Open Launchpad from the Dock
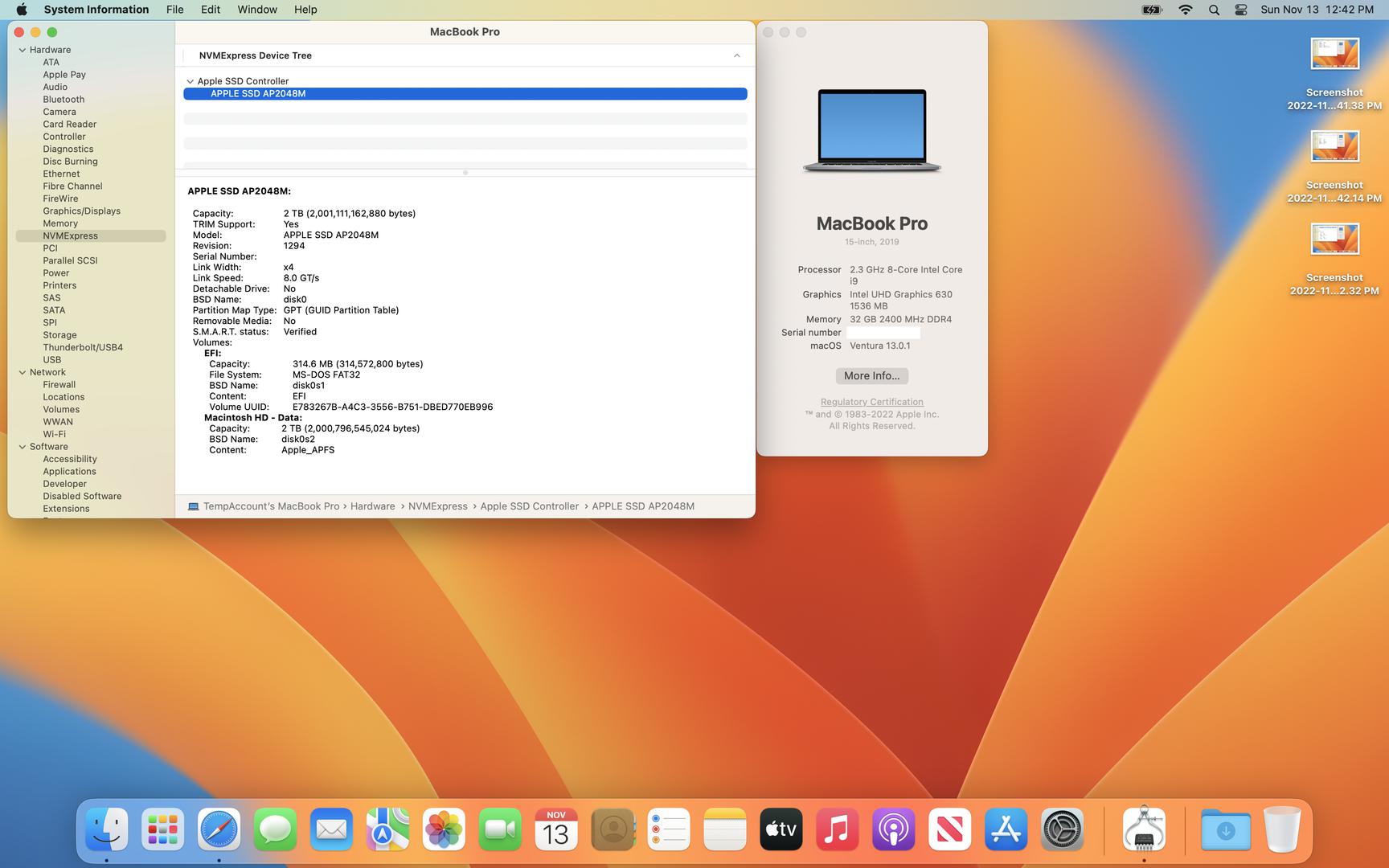Image resolution: width=1389 pixels, height=868 pixels. (162, 830)
